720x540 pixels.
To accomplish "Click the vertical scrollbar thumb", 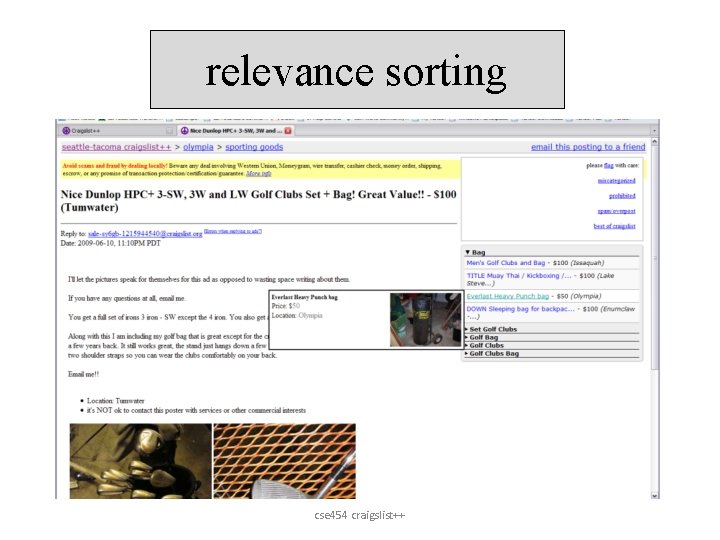I will pyautogui.click(x=655, y=257).
